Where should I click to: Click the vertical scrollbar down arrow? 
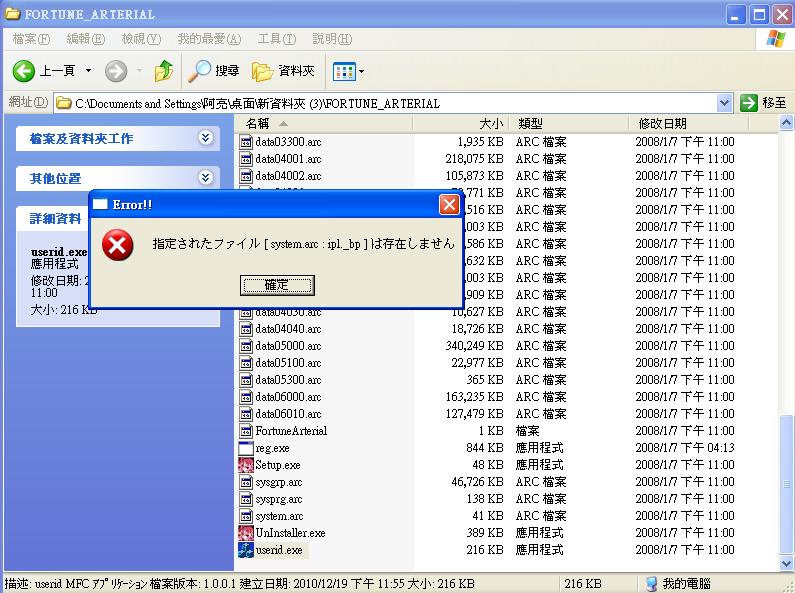click(786, 563)
